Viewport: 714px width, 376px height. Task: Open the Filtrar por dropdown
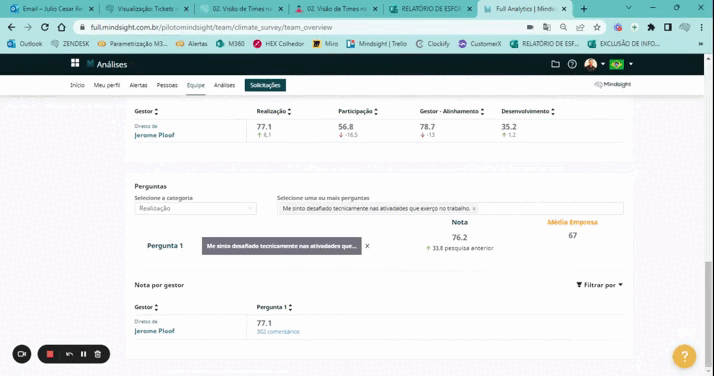click(599, 285)
